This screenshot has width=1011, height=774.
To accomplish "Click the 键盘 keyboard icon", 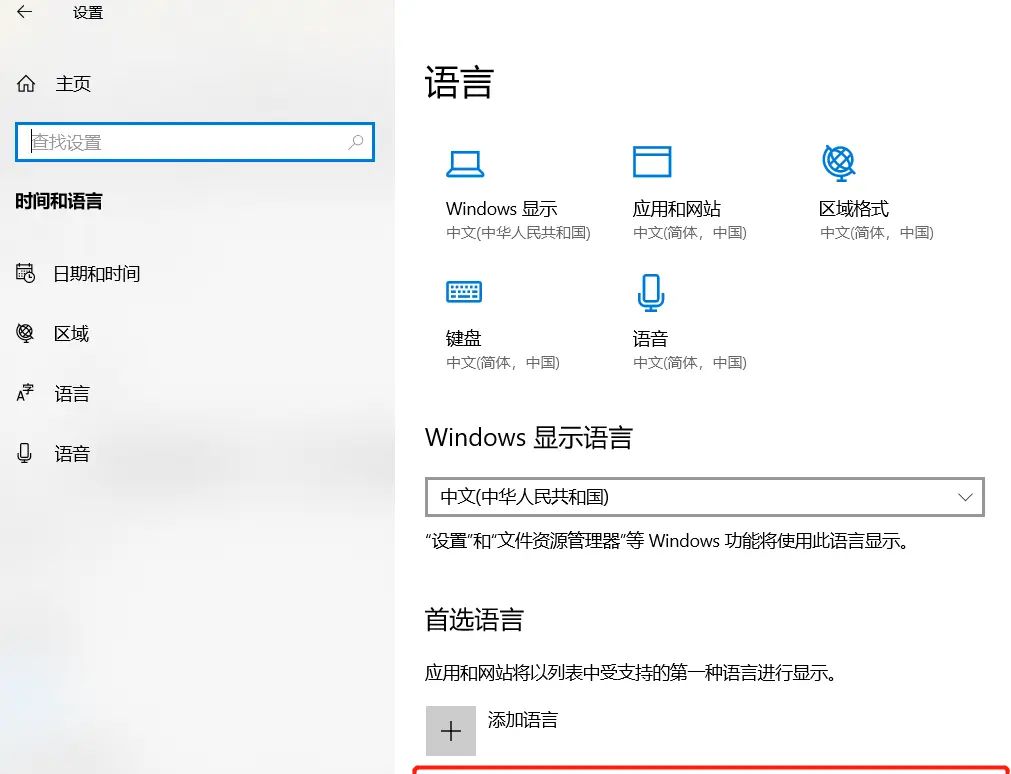I will [x=466, y=292].
